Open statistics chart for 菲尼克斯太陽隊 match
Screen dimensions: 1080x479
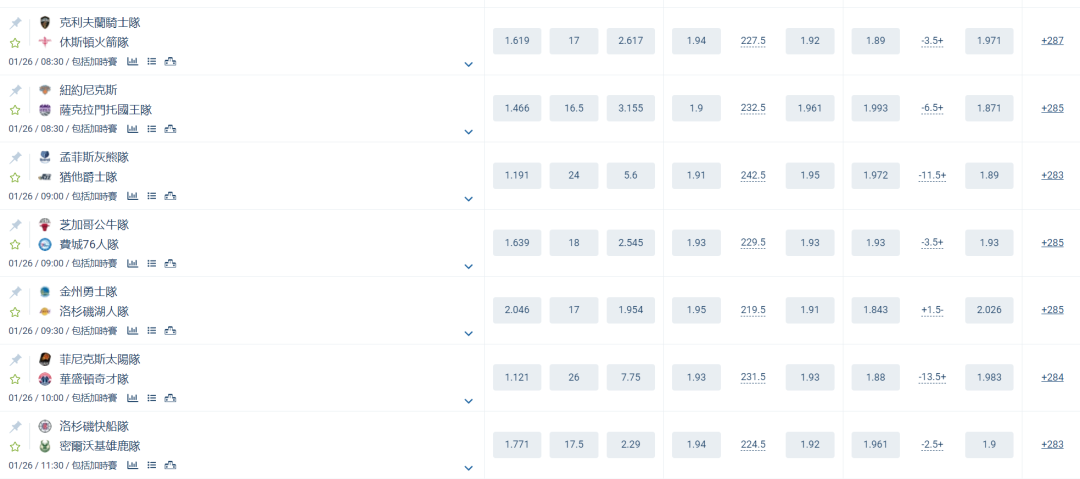(x=132, y=398)
